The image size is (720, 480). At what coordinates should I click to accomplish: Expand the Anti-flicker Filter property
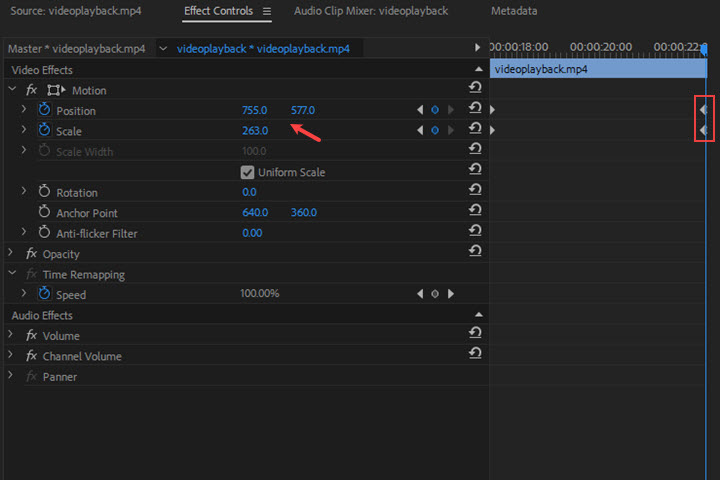pos(24,232)
